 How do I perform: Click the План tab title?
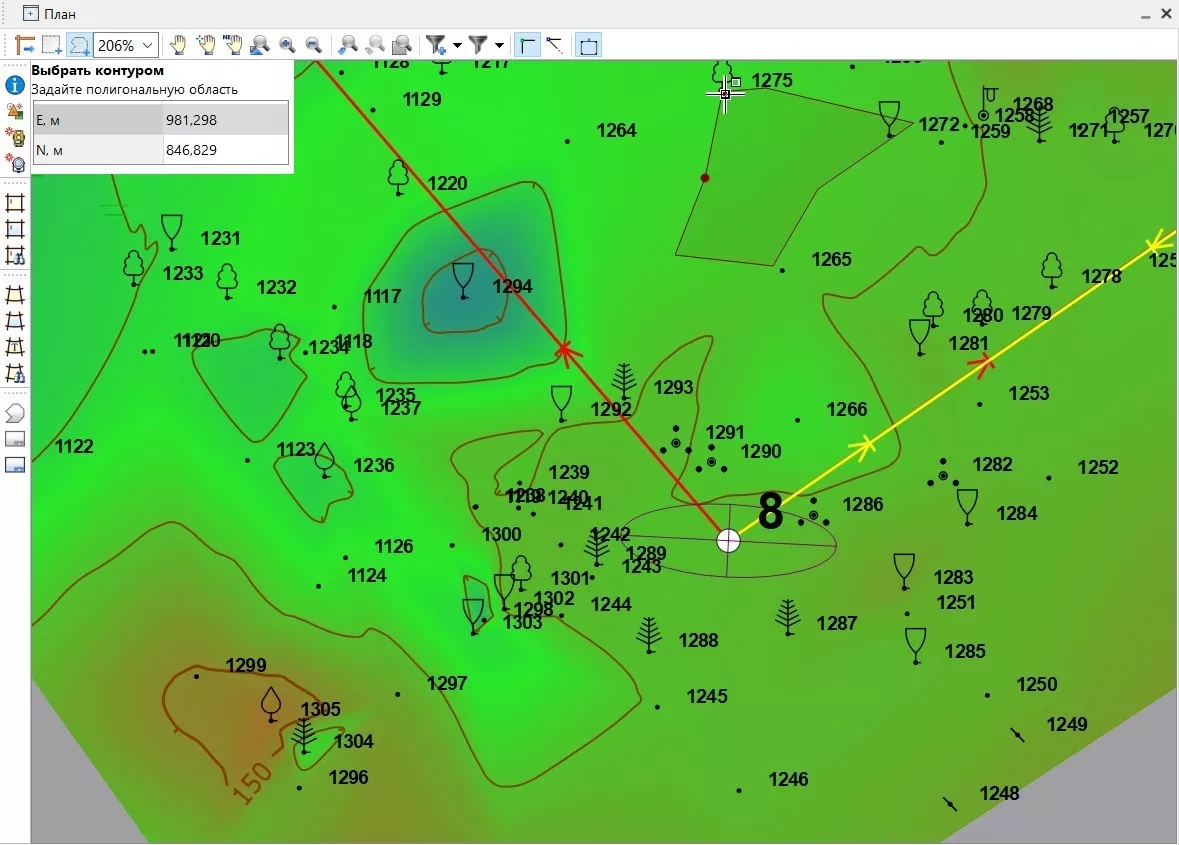59,14
